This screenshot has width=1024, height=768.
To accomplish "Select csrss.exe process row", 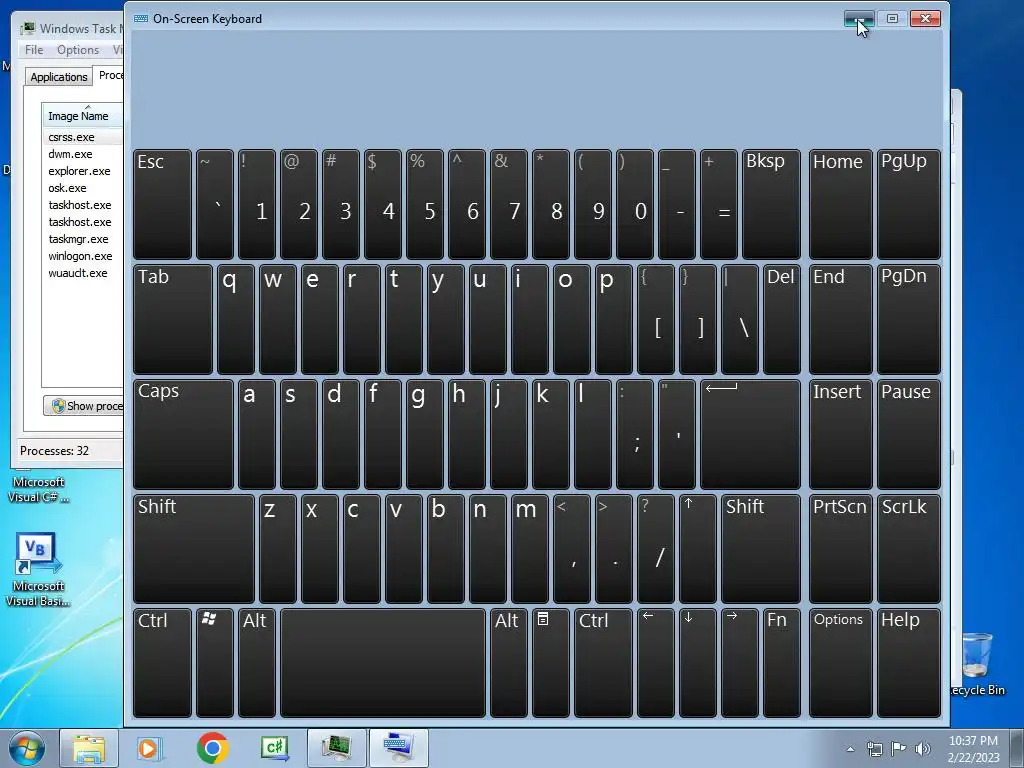I will 84,137.
